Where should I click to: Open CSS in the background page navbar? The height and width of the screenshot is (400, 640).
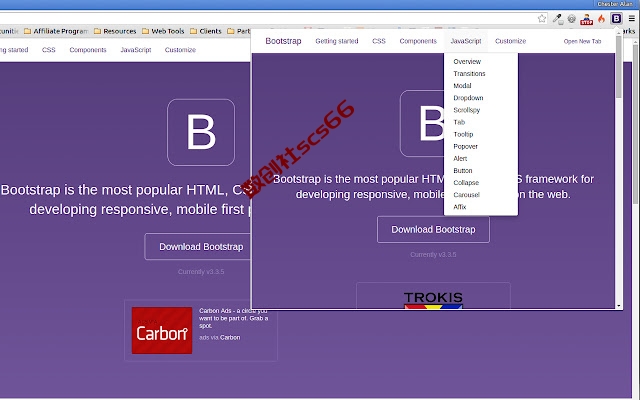click(49, 50)
